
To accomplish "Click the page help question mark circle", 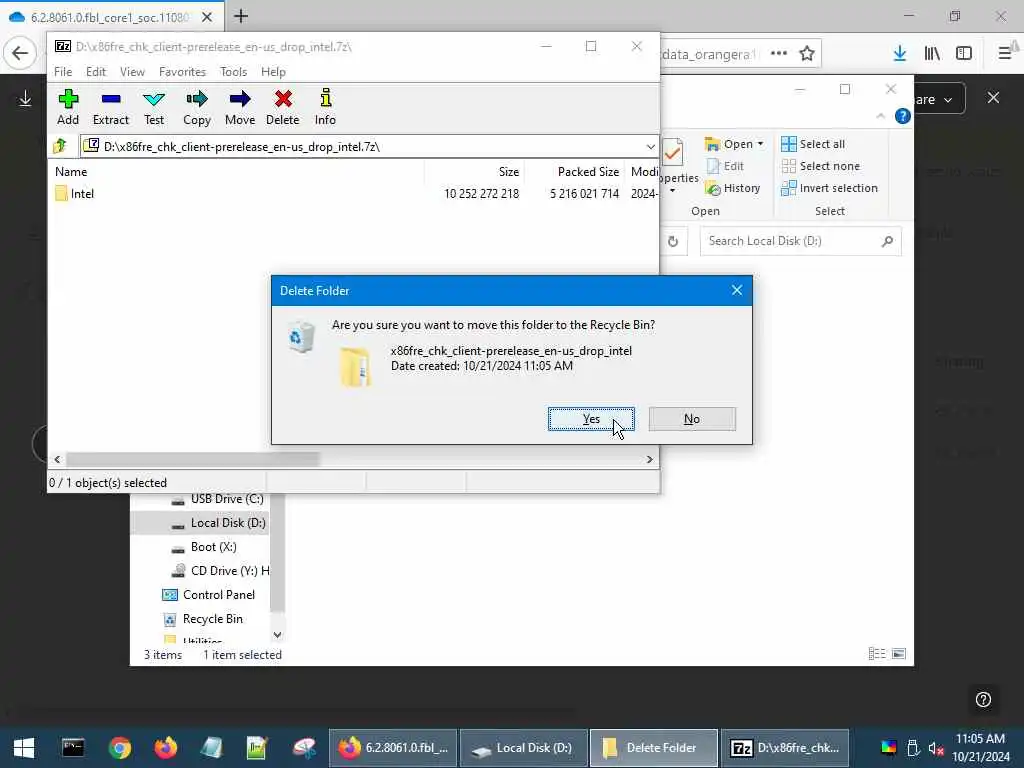I will [983, 700].
